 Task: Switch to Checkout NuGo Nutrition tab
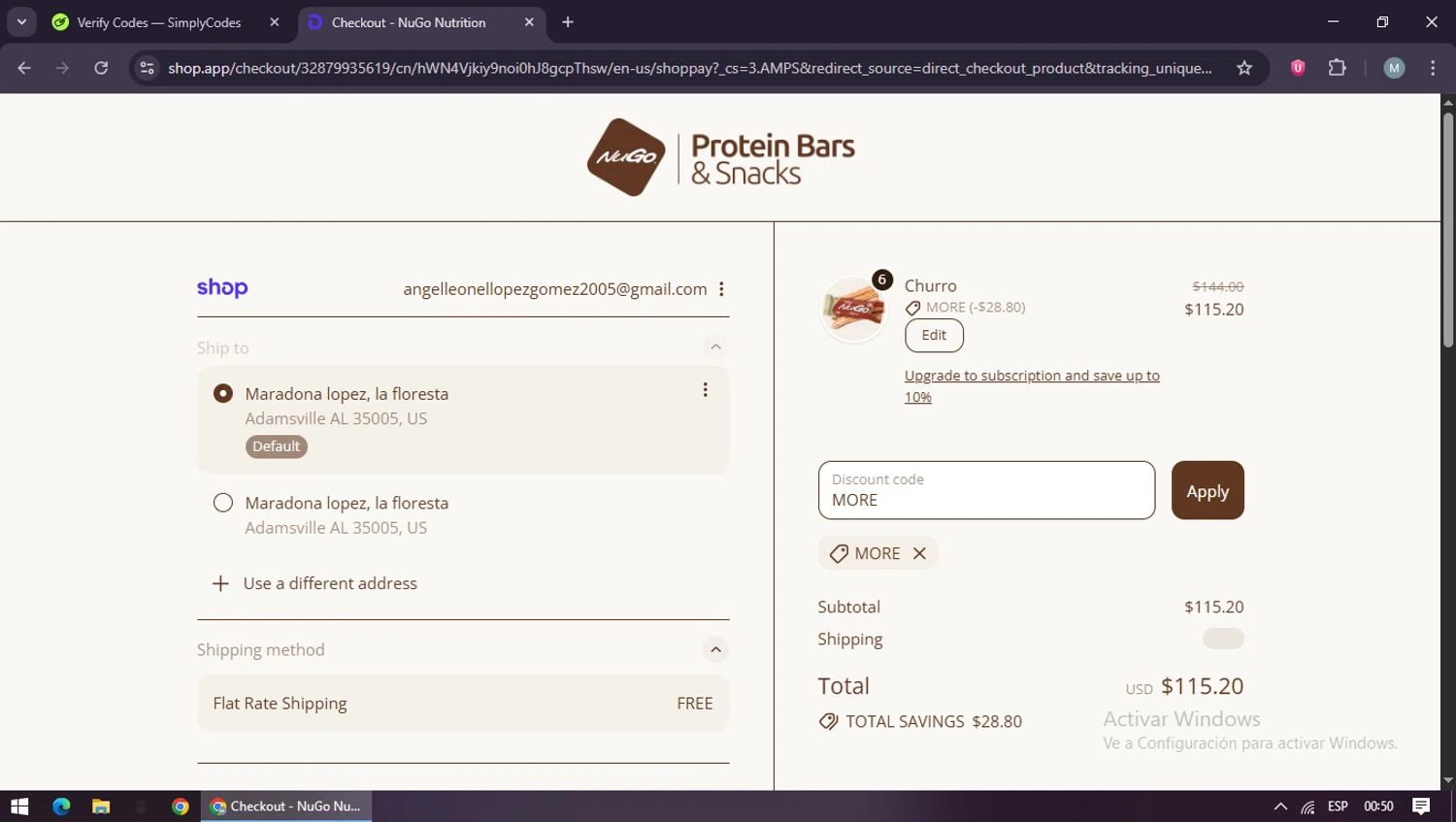click(408, 22)
